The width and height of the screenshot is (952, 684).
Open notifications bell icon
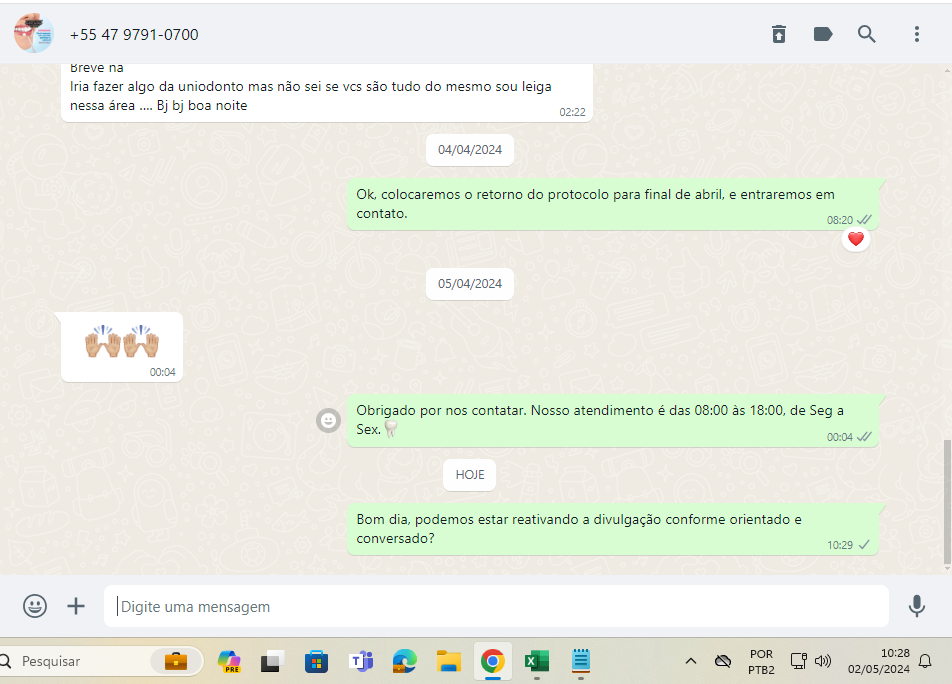(x=925, y=661)
